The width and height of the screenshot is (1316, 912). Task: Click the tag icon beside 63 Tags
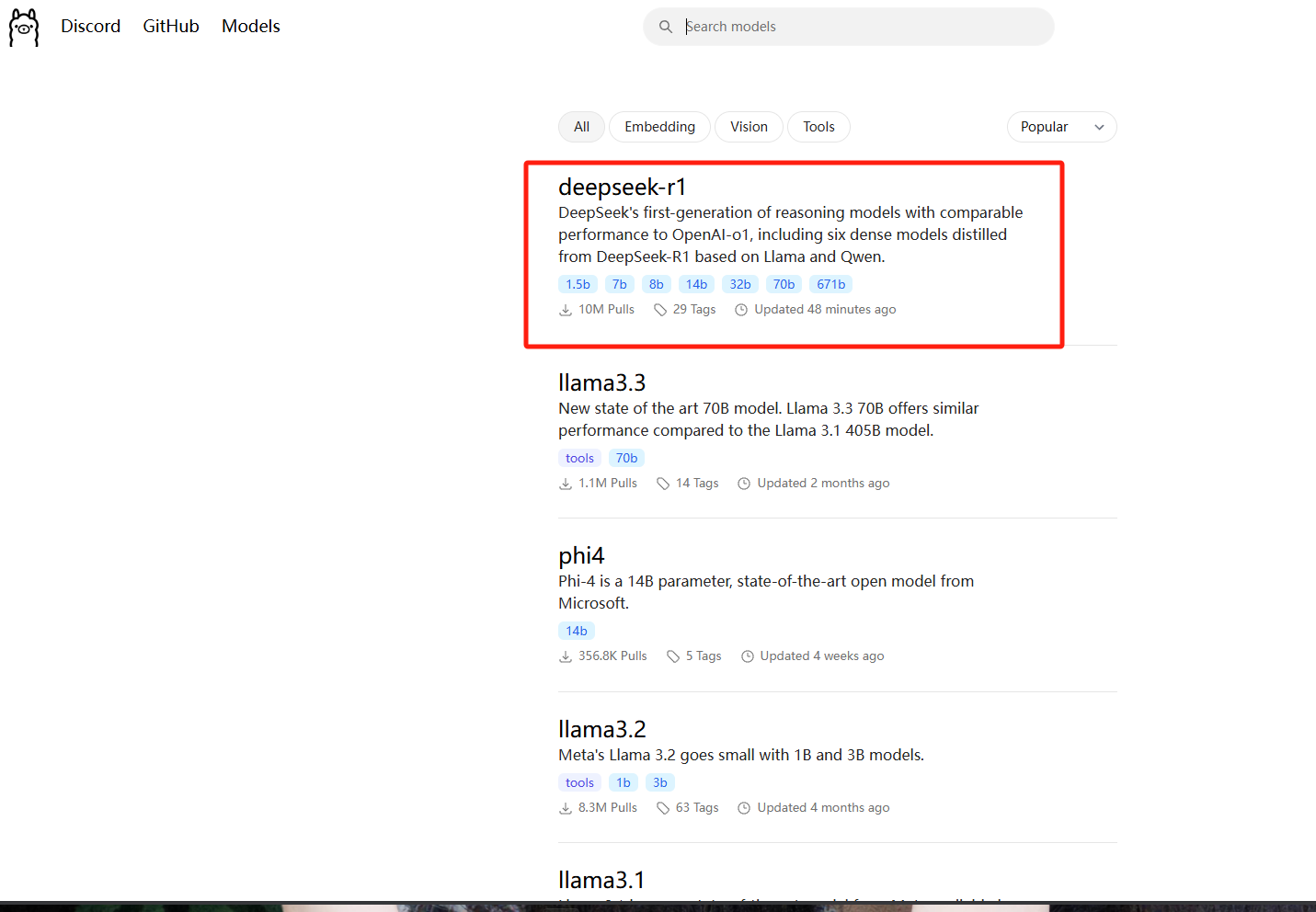663,808
